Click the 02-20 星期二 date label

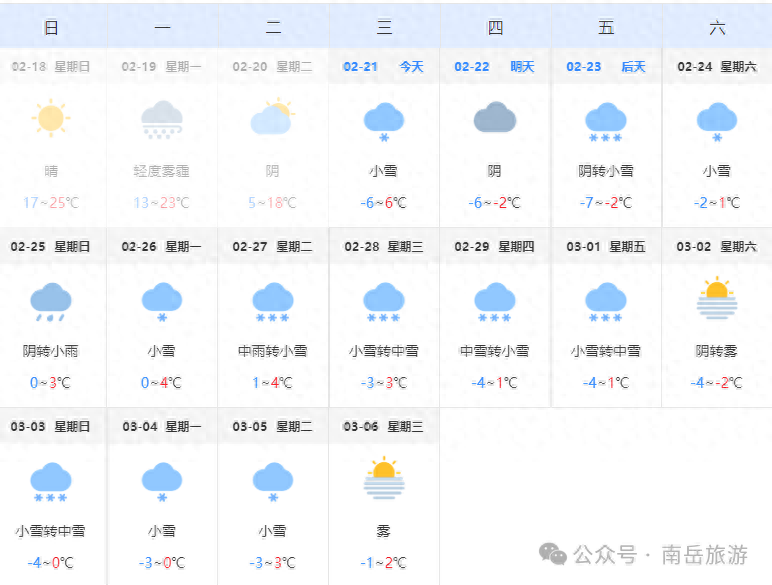pyautogui.click(x=273, y=66)
